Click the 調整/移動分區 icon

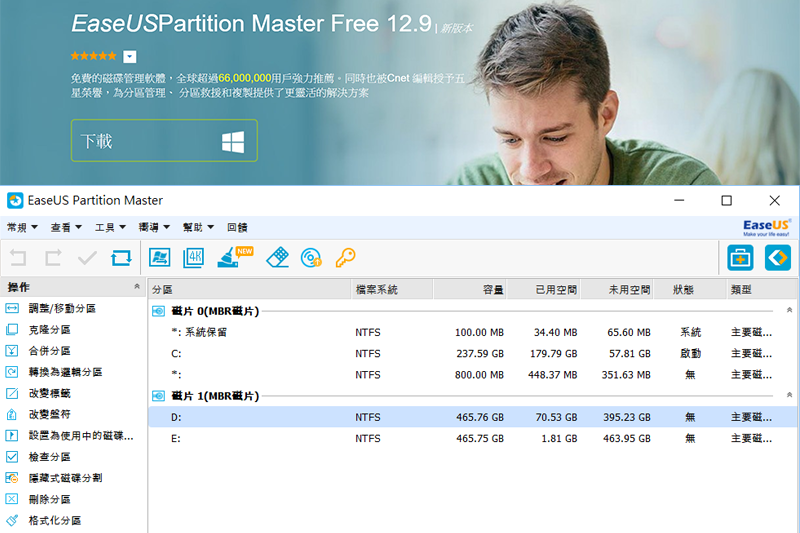pos(12,308)
